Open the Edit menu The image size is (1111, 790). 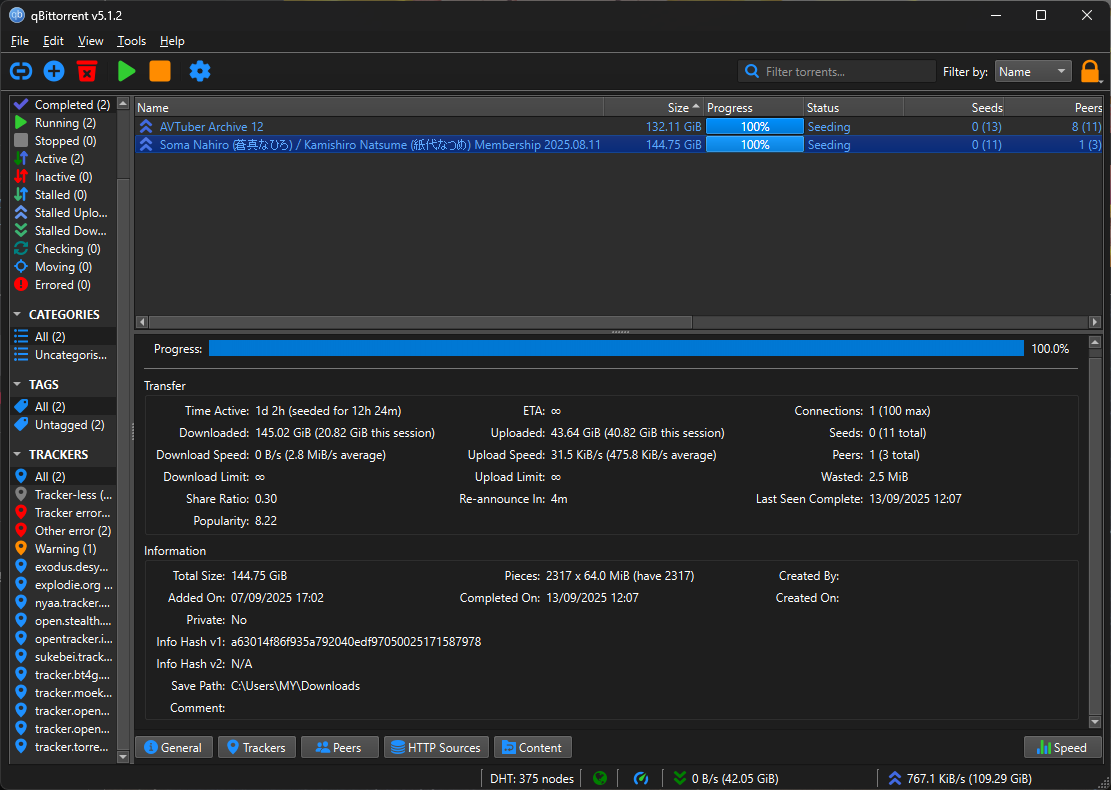pos(53,41)
